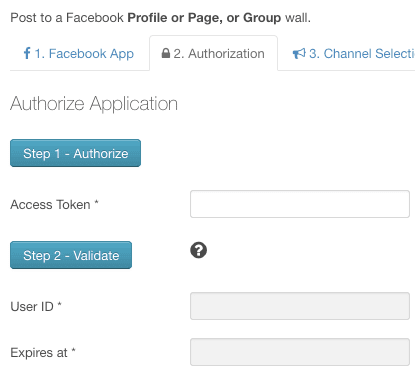This screenshot has width=415, height=386.
Task: Focus the Access Token input field
Action: click(x=300, y=204)
